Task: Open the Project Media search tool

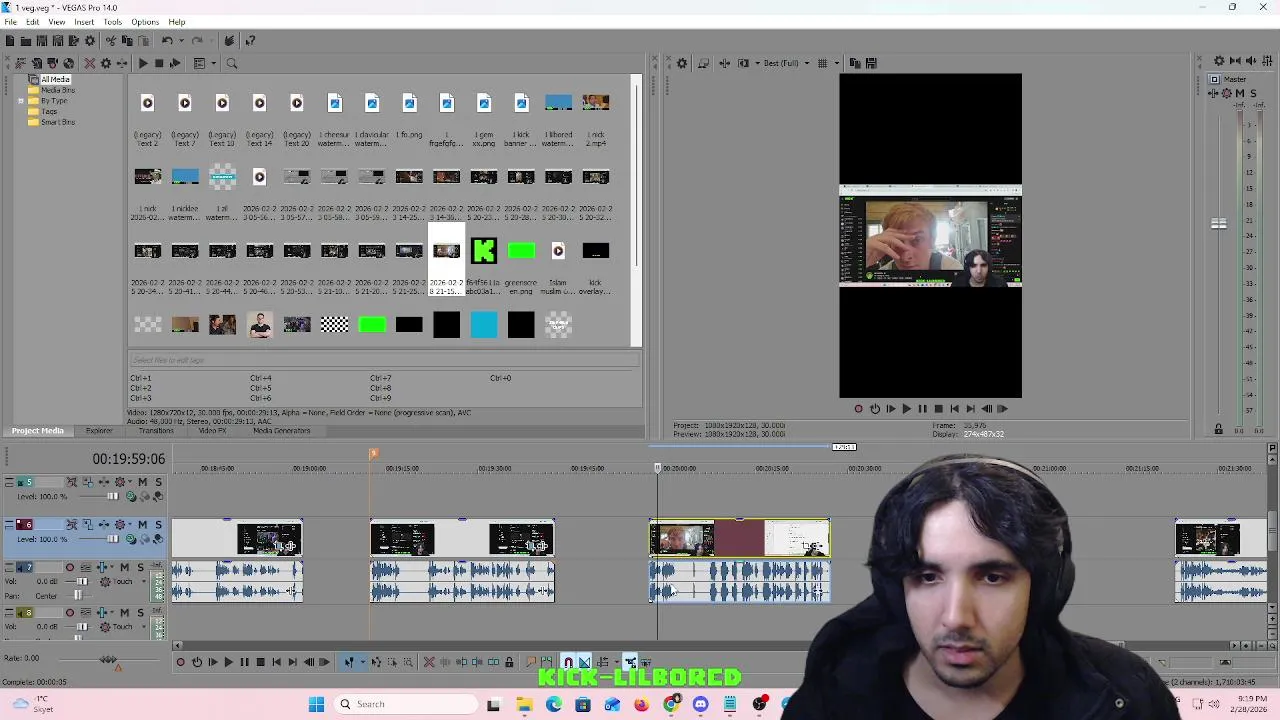Action: coord(231,63)
